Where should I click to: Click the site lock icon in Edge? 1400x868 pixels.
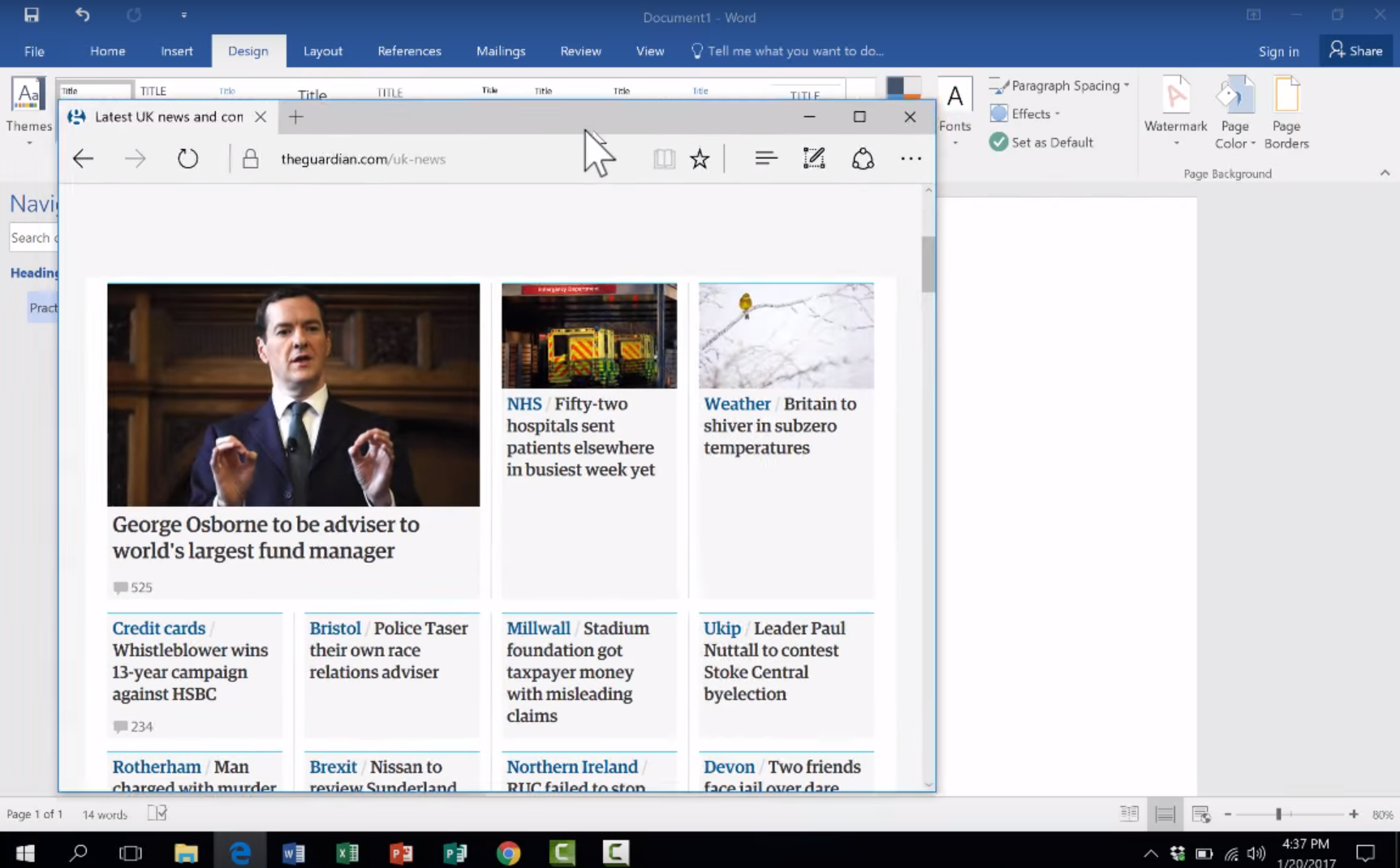click(251, 158)
